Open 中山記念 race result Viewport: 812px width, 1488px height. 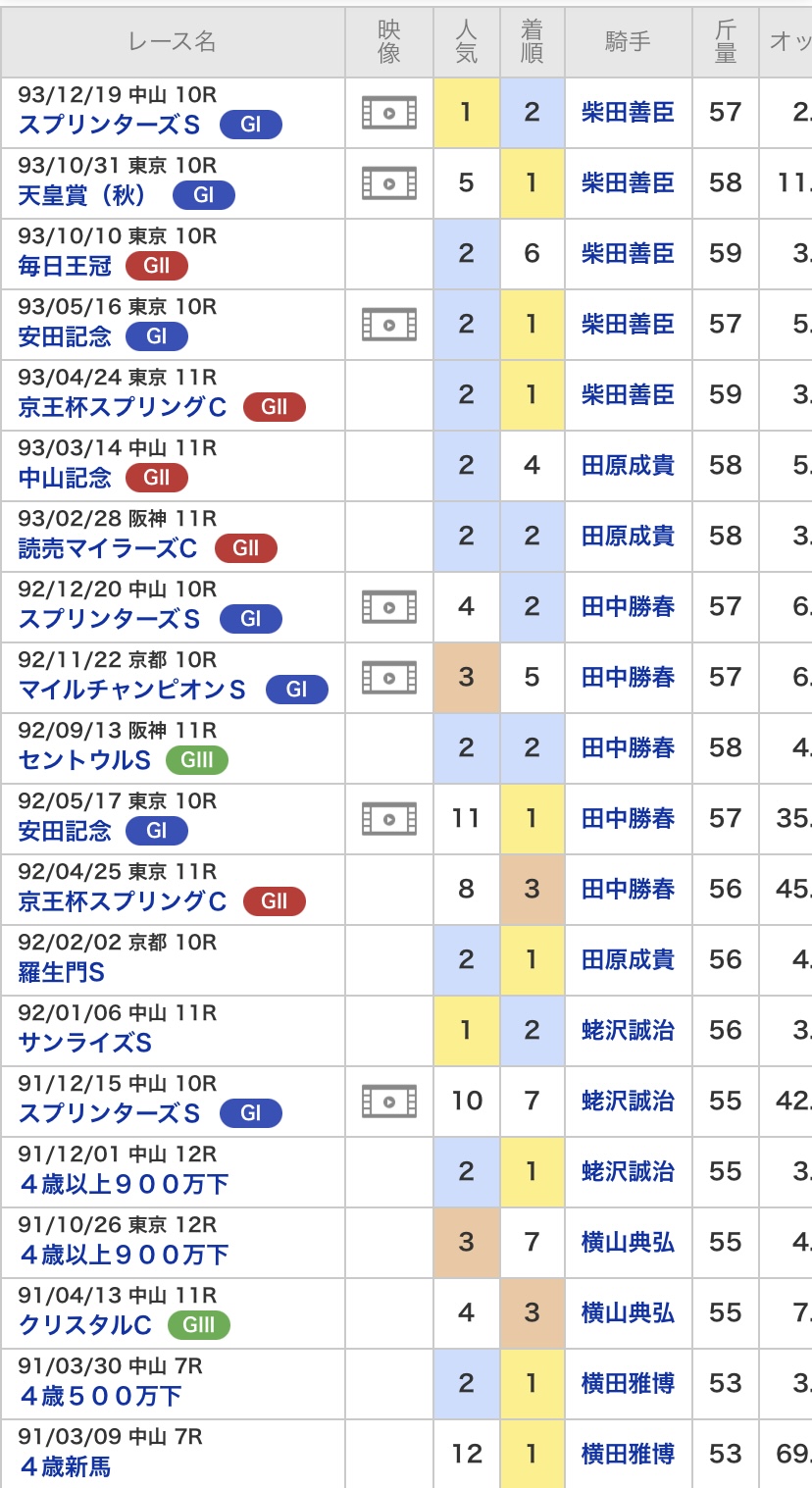pos(65,478)
